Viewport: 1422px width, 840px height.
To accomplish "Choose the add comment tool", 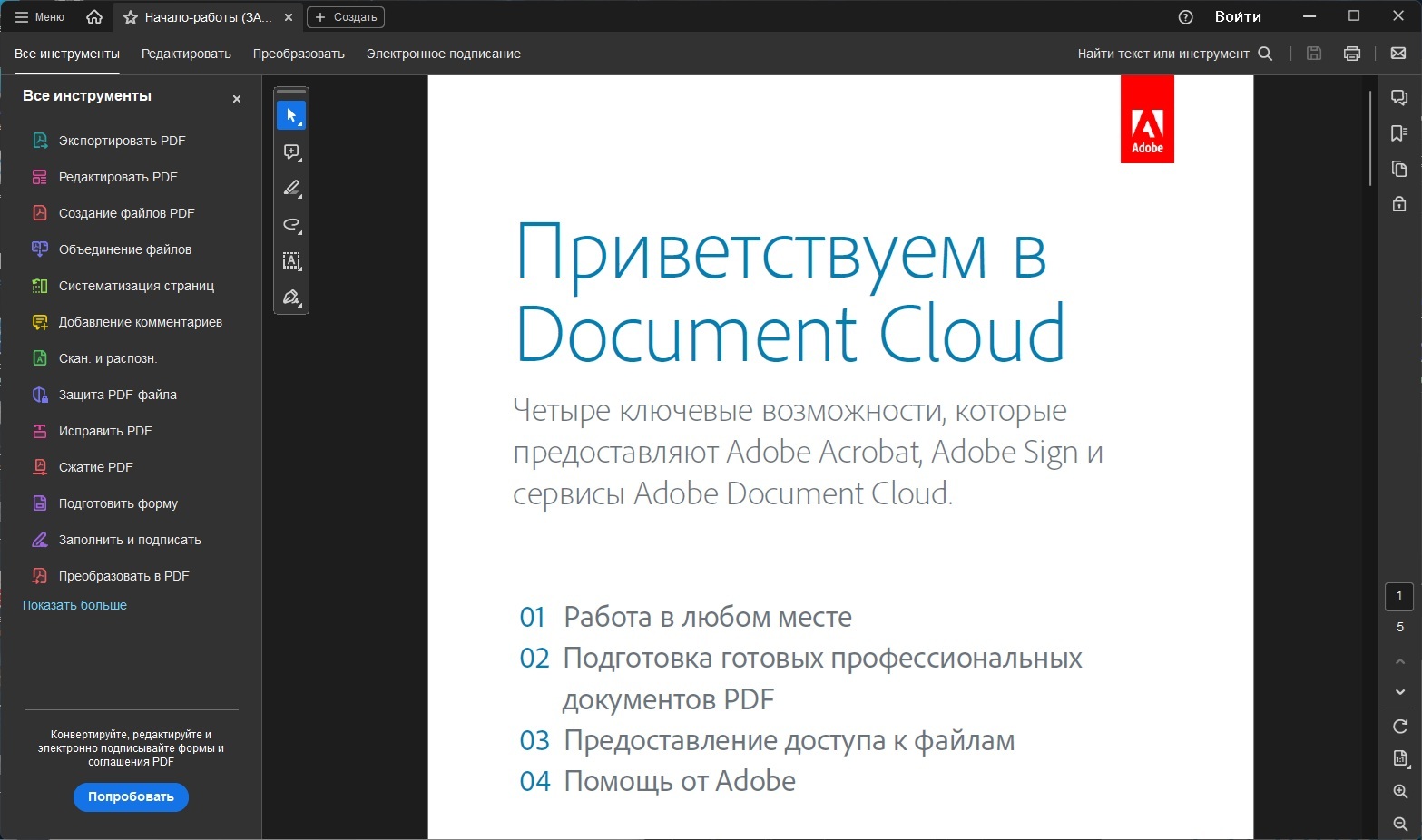I will click(x=291, y=151).
